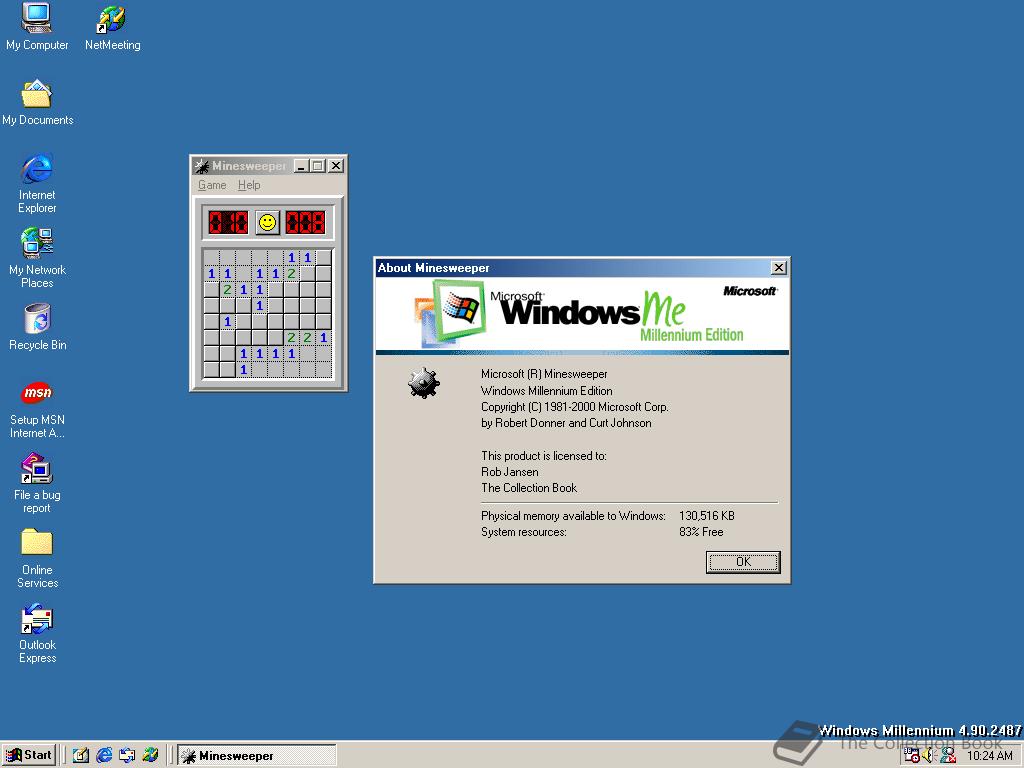The image size is (1024, 768).
Task: Close the About Minesweeper dialog
Action: (x=778, y=268)
